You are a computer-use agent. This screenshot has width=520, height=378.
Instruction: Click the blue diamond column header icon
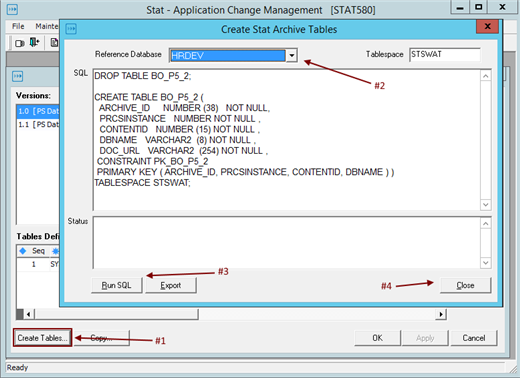(x=23, y=251)
